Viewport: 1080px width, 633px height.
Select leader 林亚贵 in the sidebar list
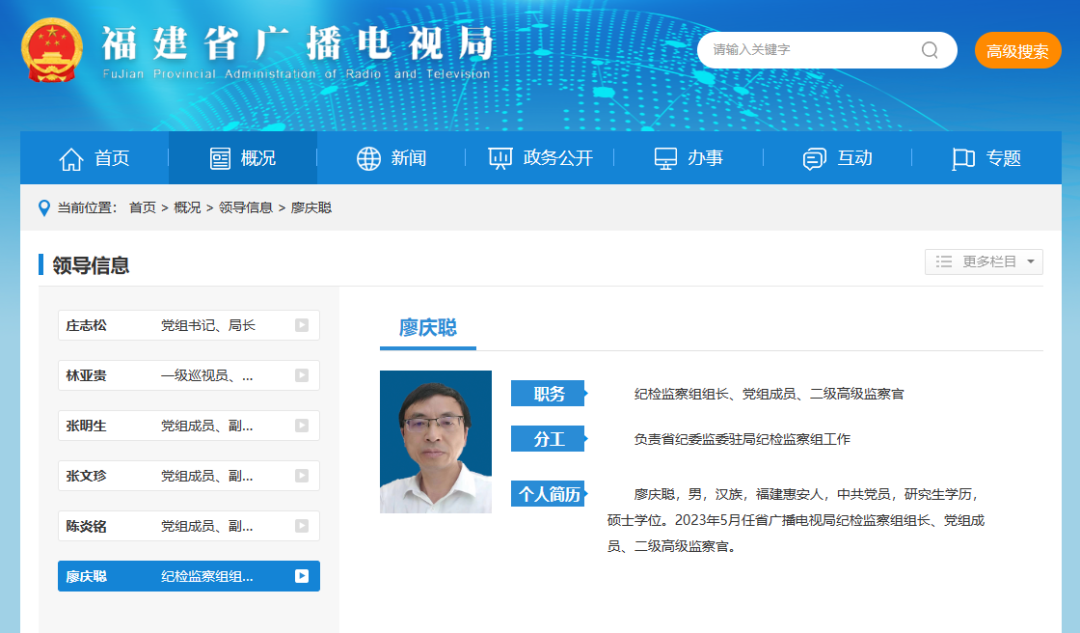point(189,375)
